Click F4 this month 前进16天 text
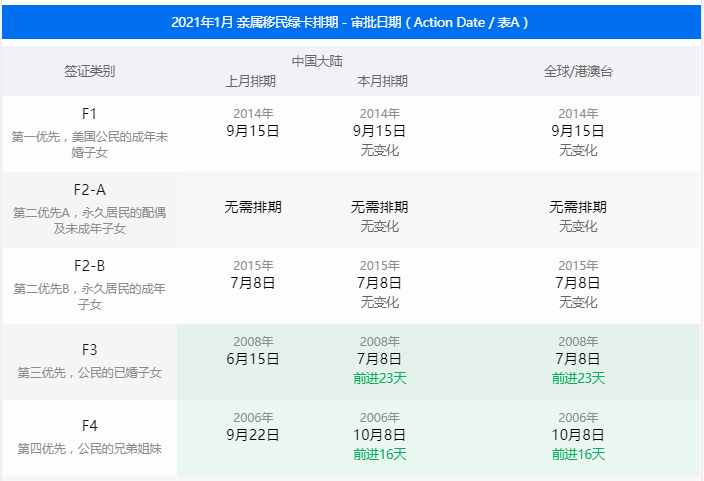This screenshot has height=481, width=704. tap(380, 454)
